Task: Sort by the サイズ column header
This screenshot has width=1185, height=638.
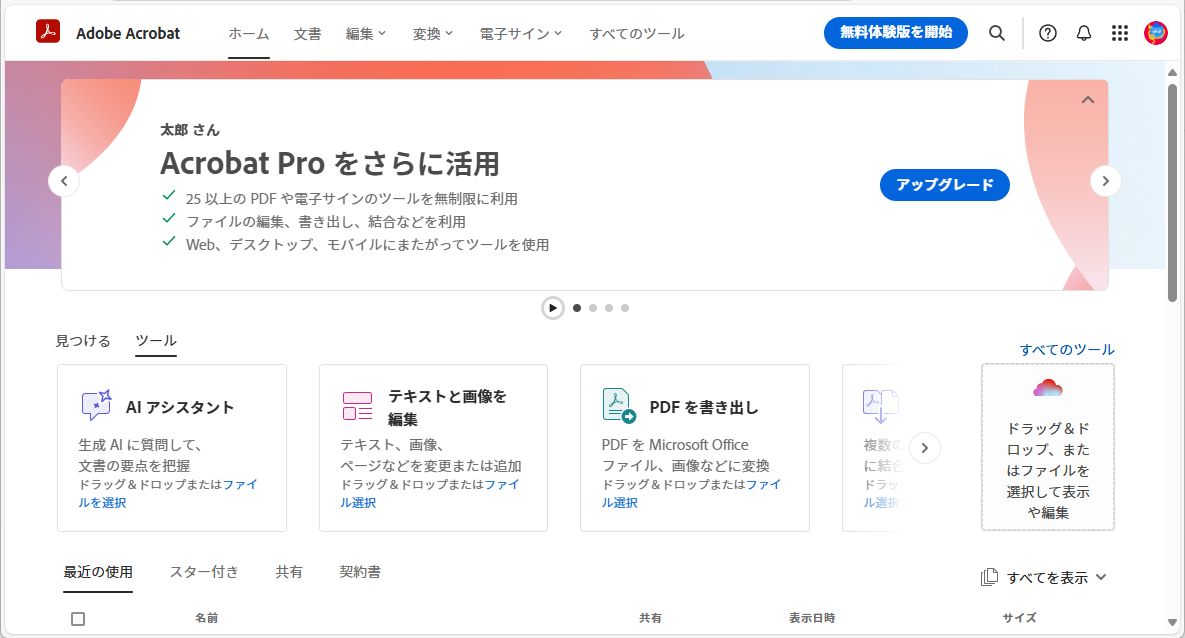Action: tap(1019, 618)
